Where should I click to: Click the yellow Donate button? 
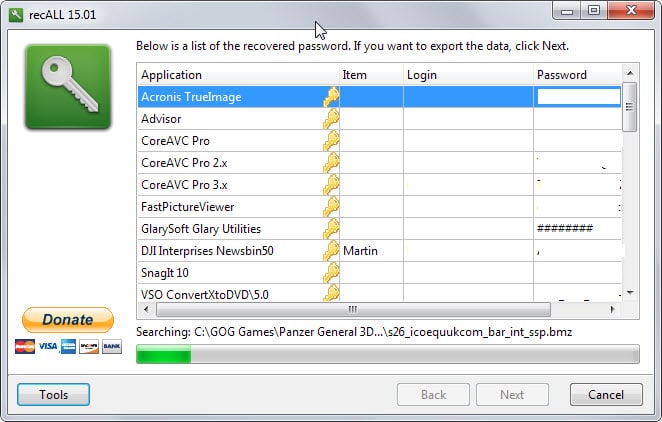click(68, 320)
